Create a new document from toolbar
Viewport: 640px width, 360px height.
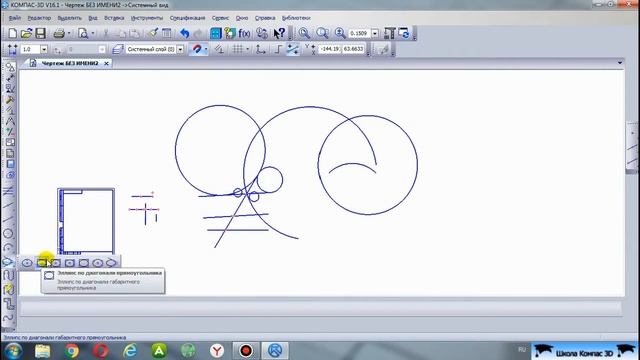click(12, 33)
